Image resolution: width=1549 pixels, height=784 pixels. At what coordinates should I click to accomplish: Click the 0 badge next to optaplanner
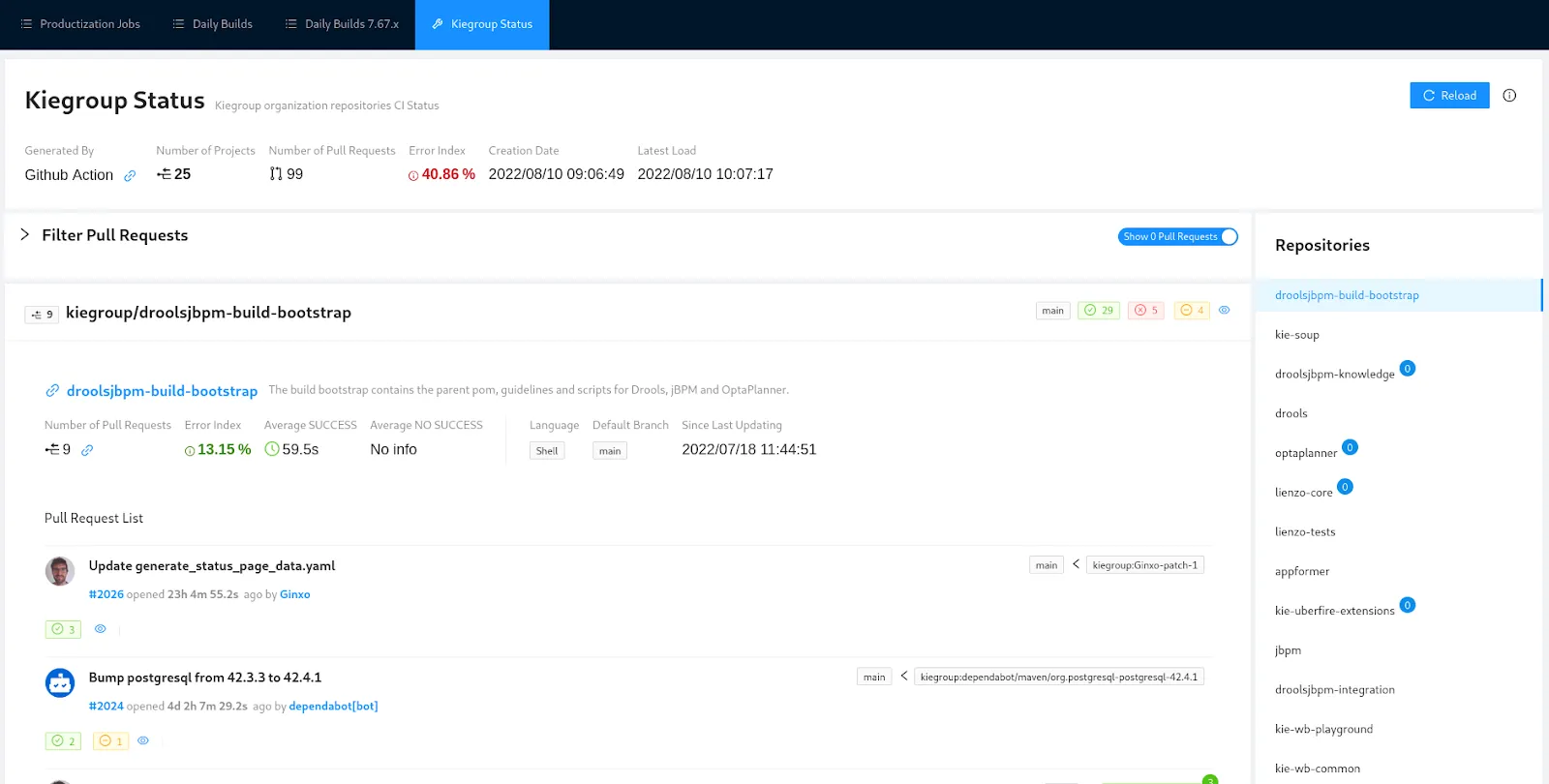tap(1350, 447)
